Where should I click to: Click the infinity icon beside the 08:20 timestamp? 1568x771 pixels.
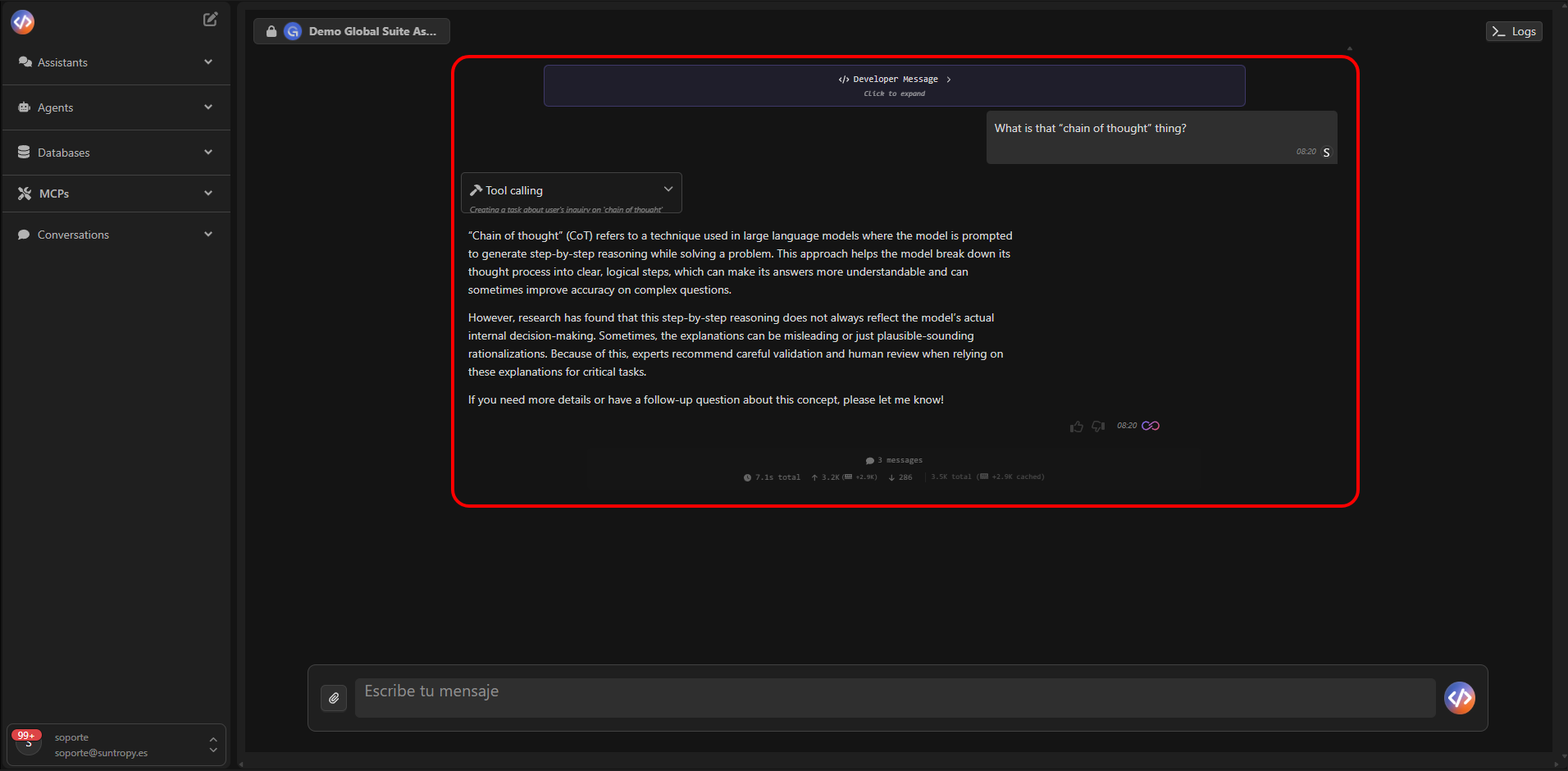point(1151,426)
